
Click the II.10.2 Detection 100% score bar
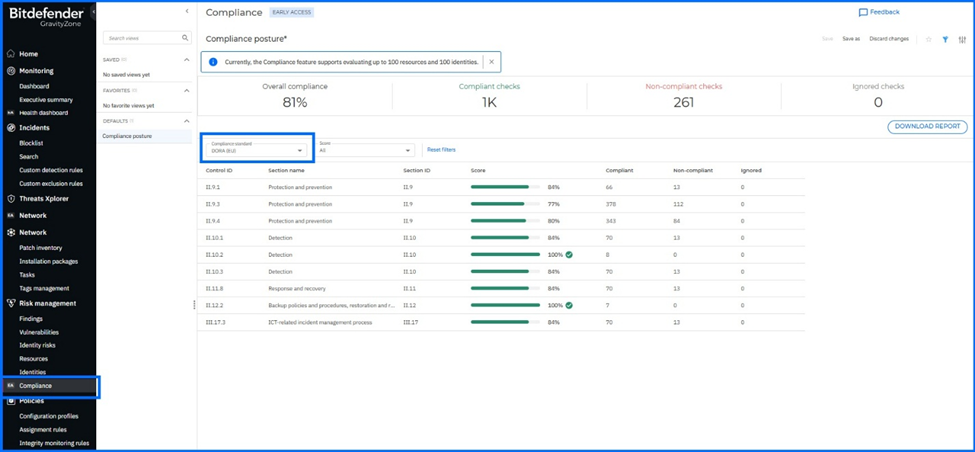[x=506, y=254]
